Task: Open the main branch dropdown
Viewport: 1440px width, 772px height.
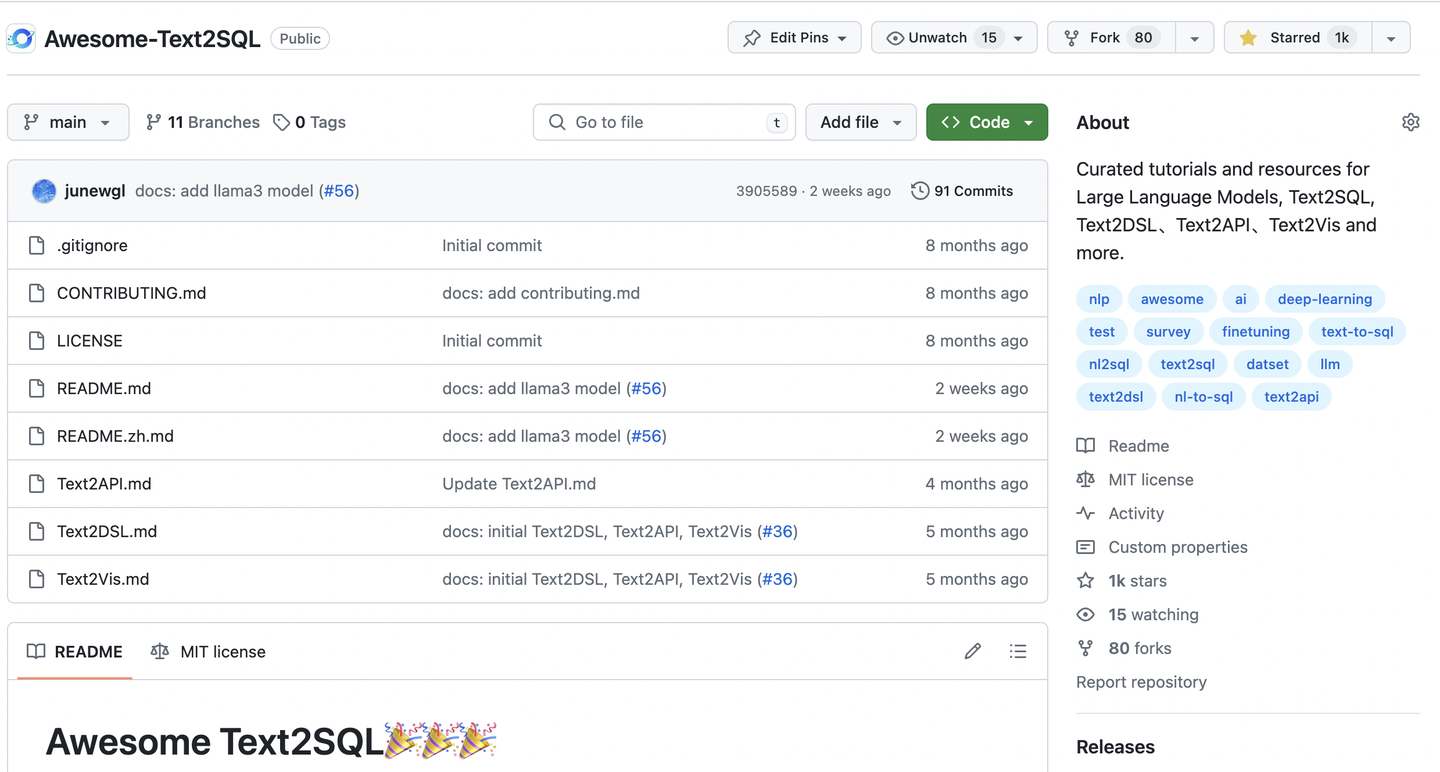Action: tap(68, 122)
